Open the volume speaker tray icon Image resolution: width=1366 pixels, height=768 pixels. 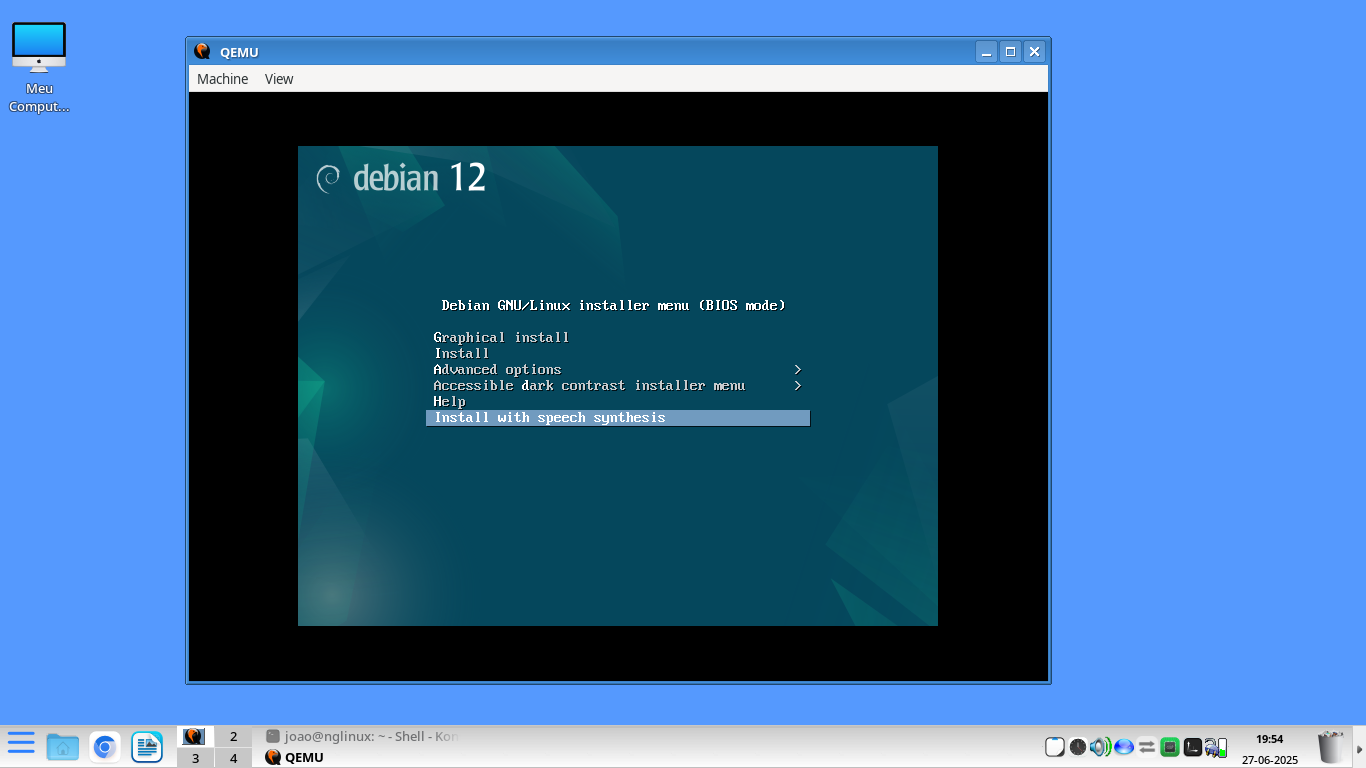[x=1100, y=747]
